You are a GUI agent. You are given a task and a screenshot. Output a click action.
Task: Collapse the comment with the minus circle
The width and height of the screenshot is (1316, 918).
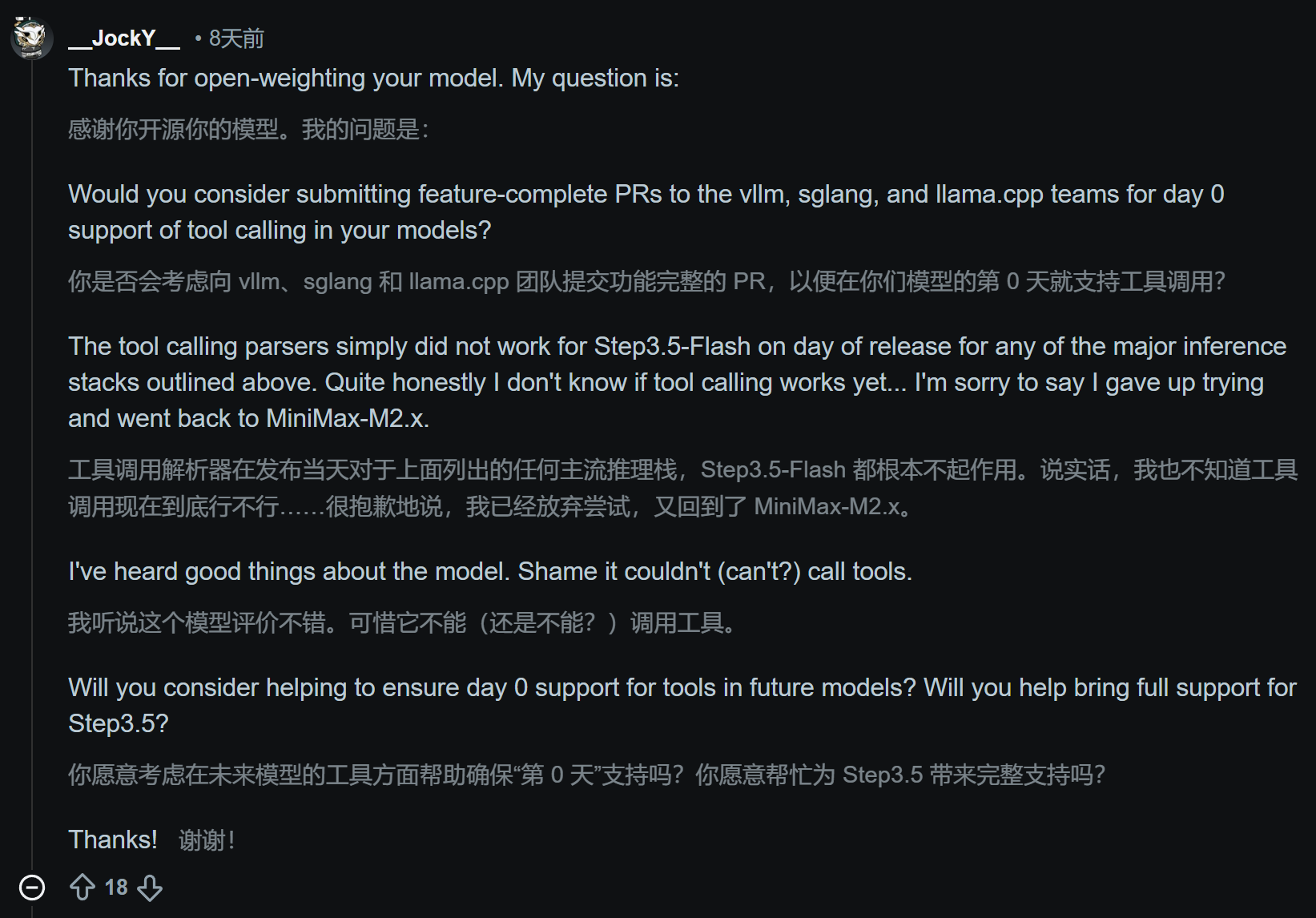32,888
